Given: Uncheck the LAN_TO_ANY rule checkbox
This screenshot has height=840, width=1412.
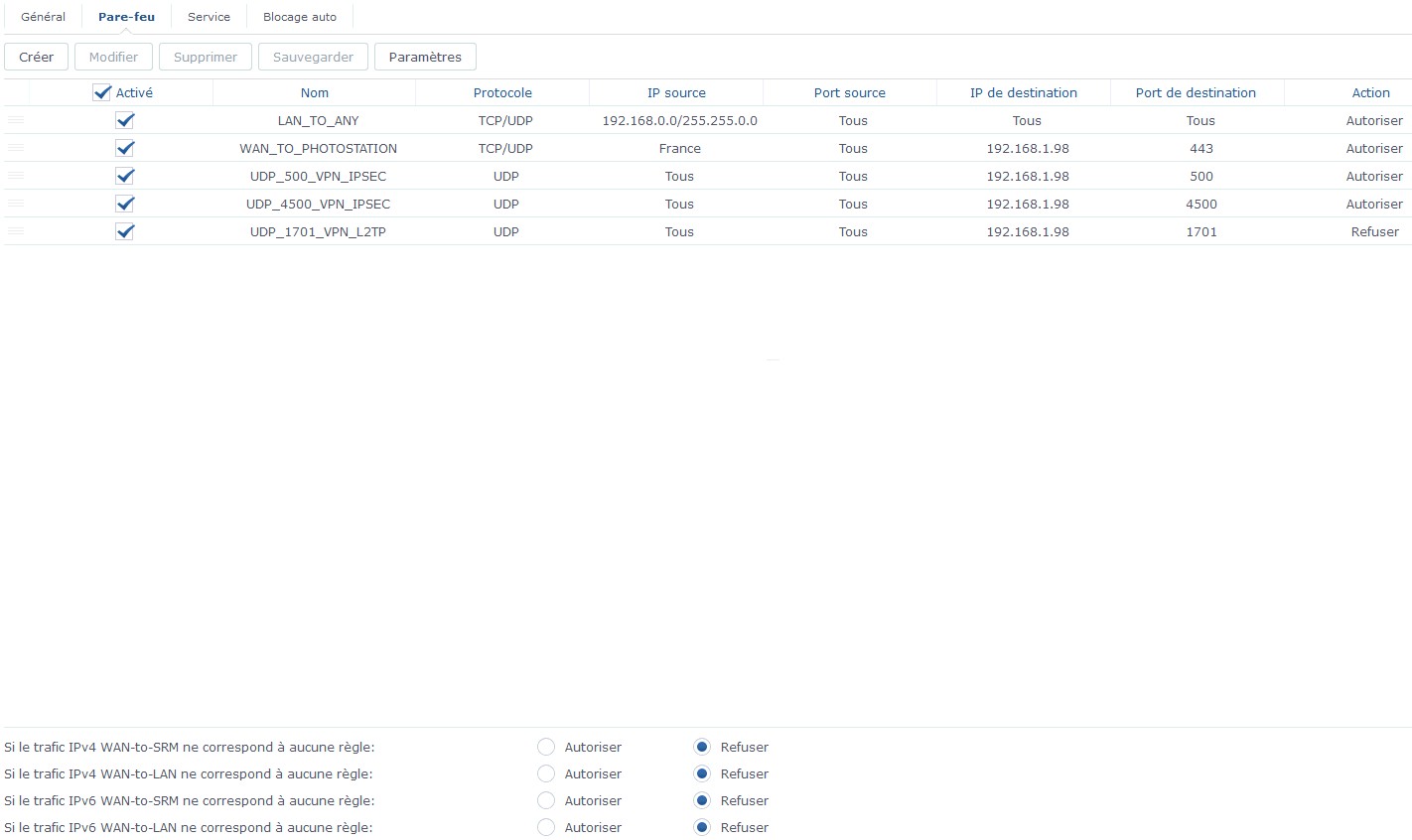Looking at the screenshot, I should (x=124, y=120).
